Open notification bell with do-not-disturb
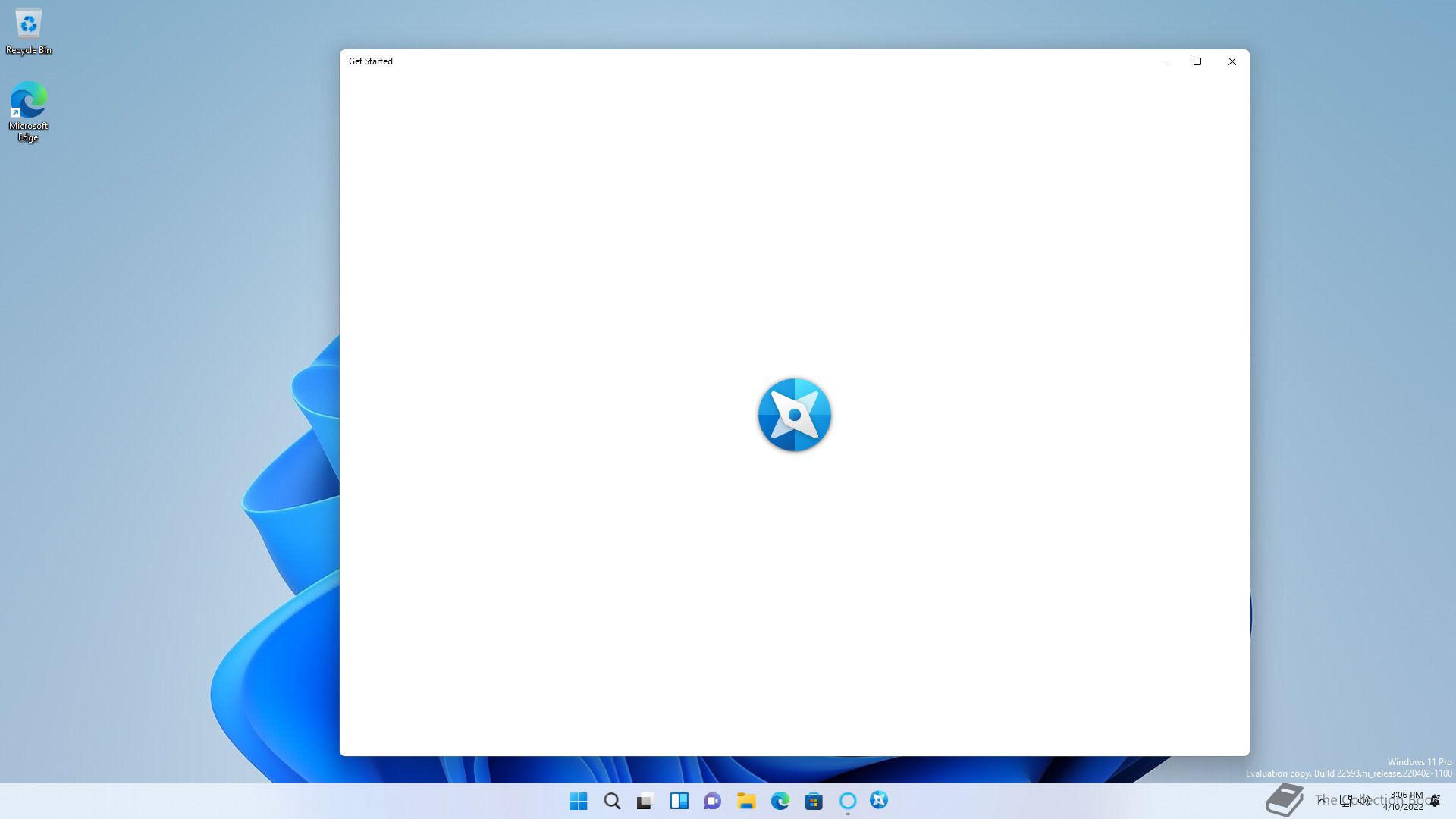1456x819 pixels. coord(1435,801)
